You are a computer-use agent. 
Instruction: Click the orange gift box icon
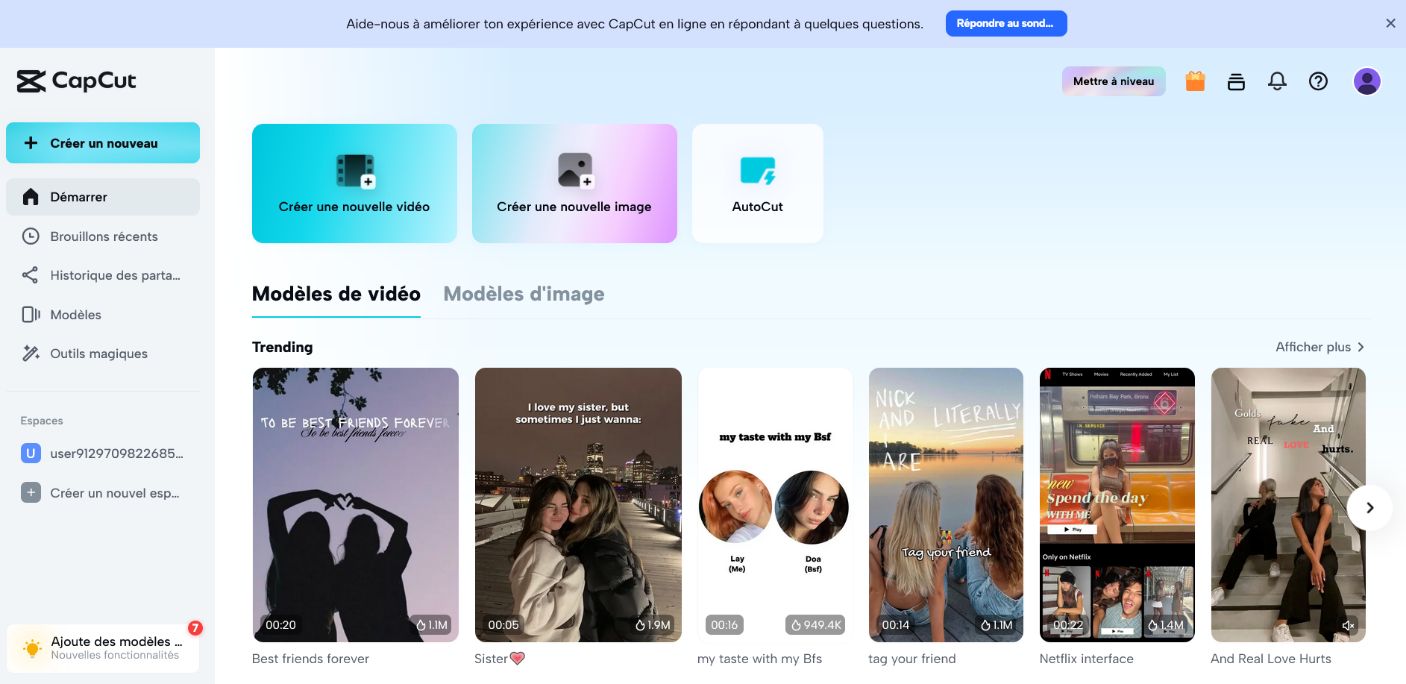pyautogui.click(x=1195, y=81)
